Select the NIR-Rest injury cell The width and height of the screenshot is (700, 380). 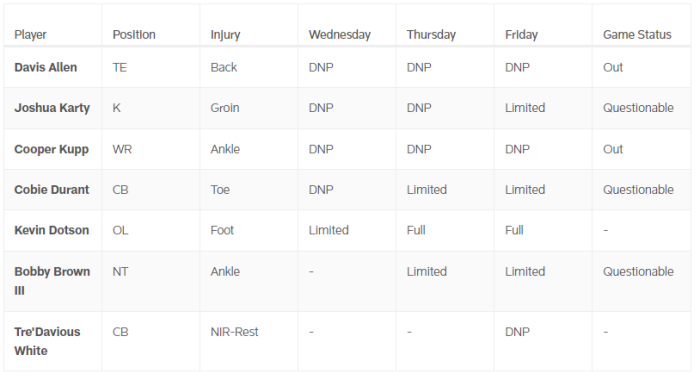[x=234, y=332]
